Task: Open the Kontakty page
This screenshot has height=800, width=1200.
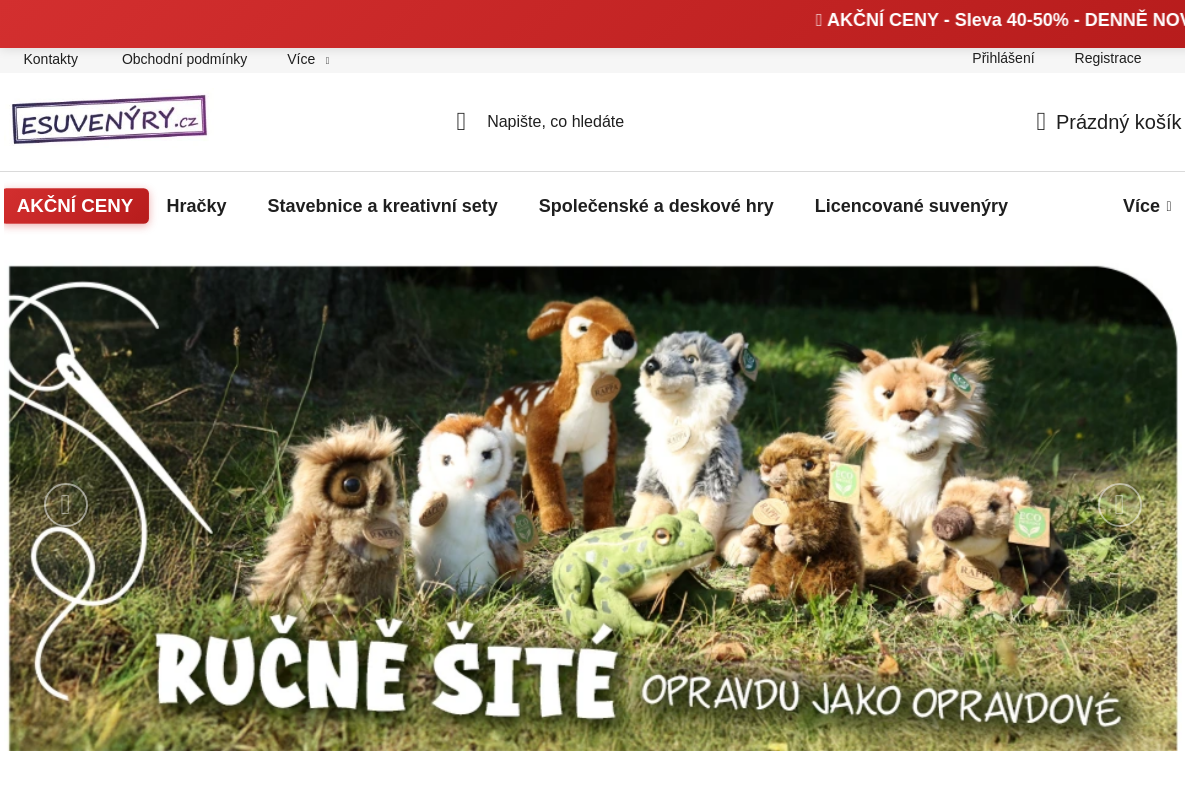Action: 50,59
